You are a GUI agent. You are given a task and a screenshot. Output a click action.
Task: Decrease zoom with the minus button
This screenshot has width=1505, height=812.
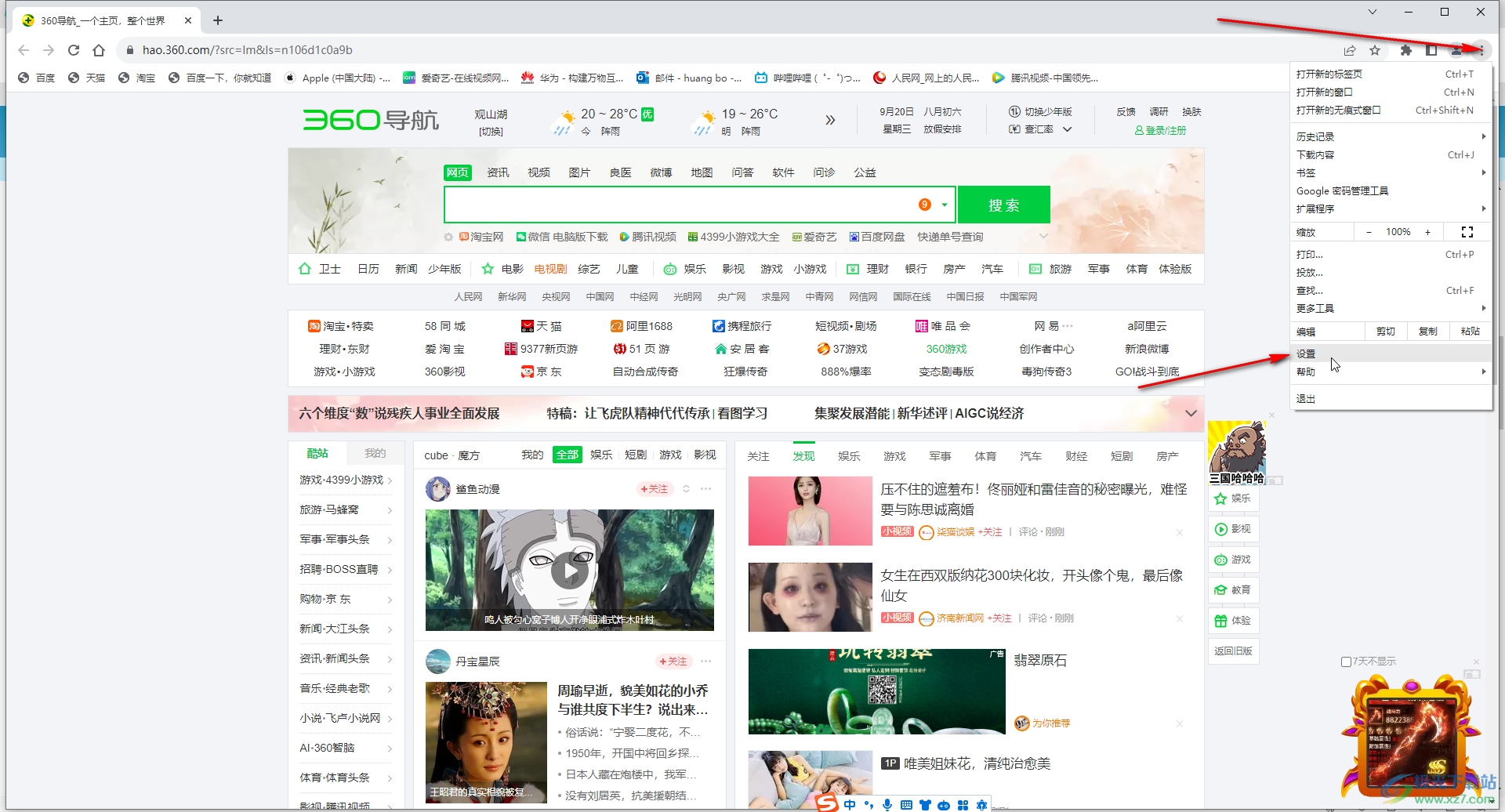coord(1369,232)
